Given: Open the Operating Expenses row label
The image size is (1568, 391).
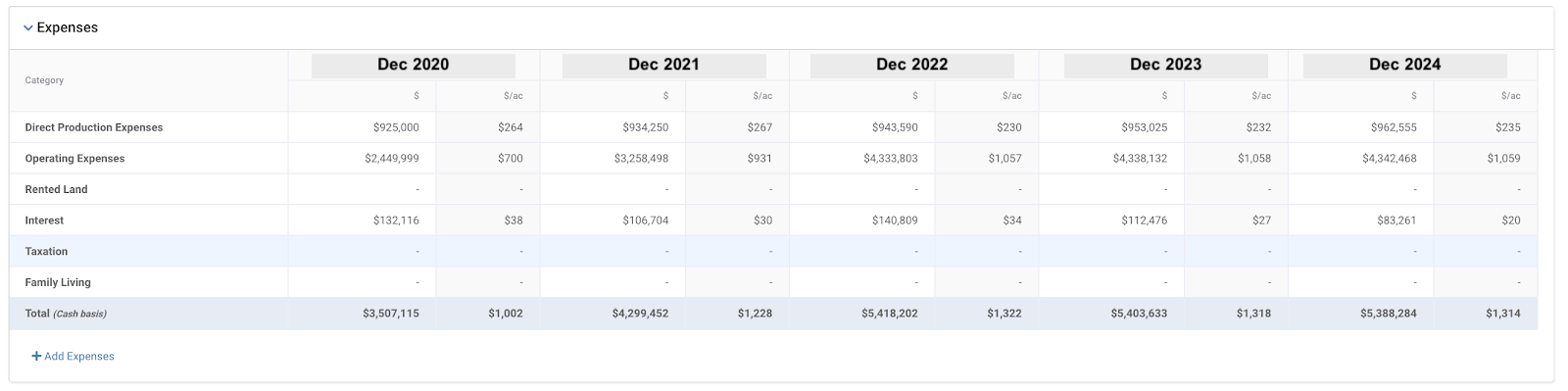Looking at the screenshot, I should tap(75, 159).
